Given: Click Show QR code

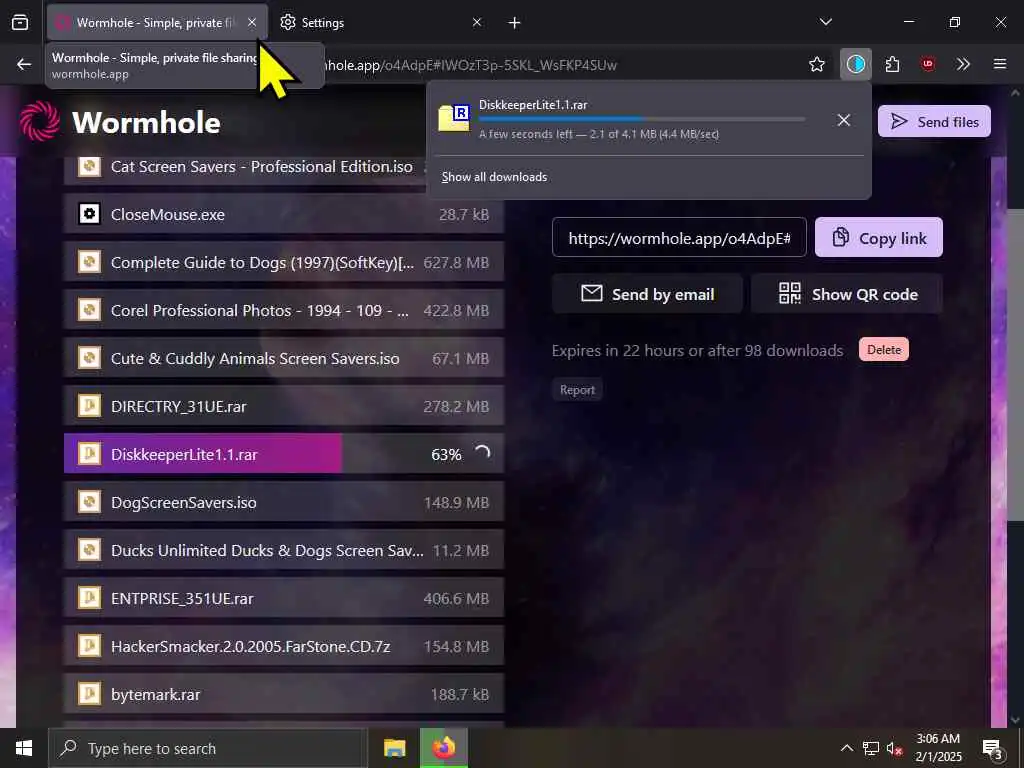Looking at the screenshot, I should (x=847, y=294).
